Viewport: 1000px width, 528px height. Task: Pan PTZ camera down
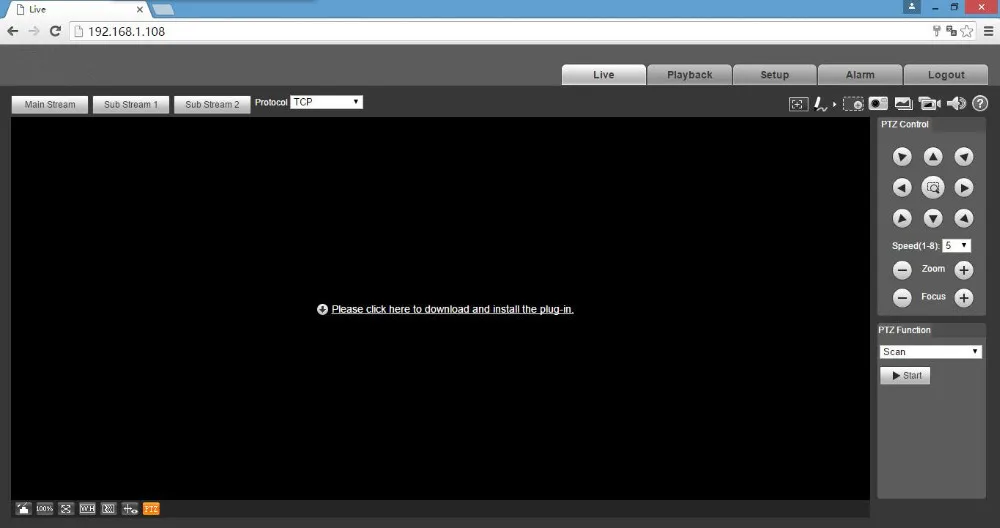point(933,219)
